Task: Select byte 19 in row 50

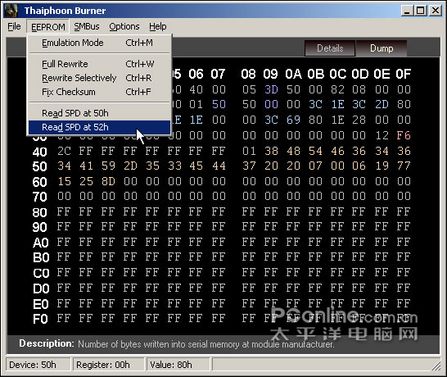Action: 382,166
